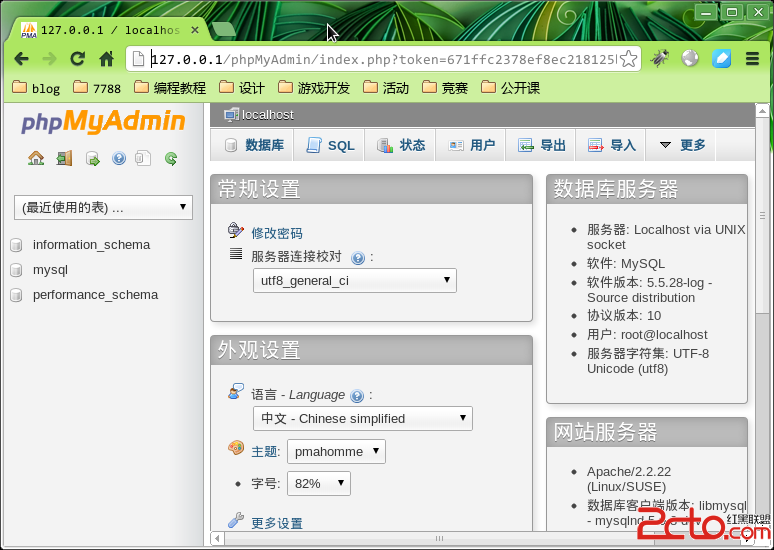The height and width of the screenshot is (550, 774).
Task: Click the 修改密码 link
Action: pos(277,234)
